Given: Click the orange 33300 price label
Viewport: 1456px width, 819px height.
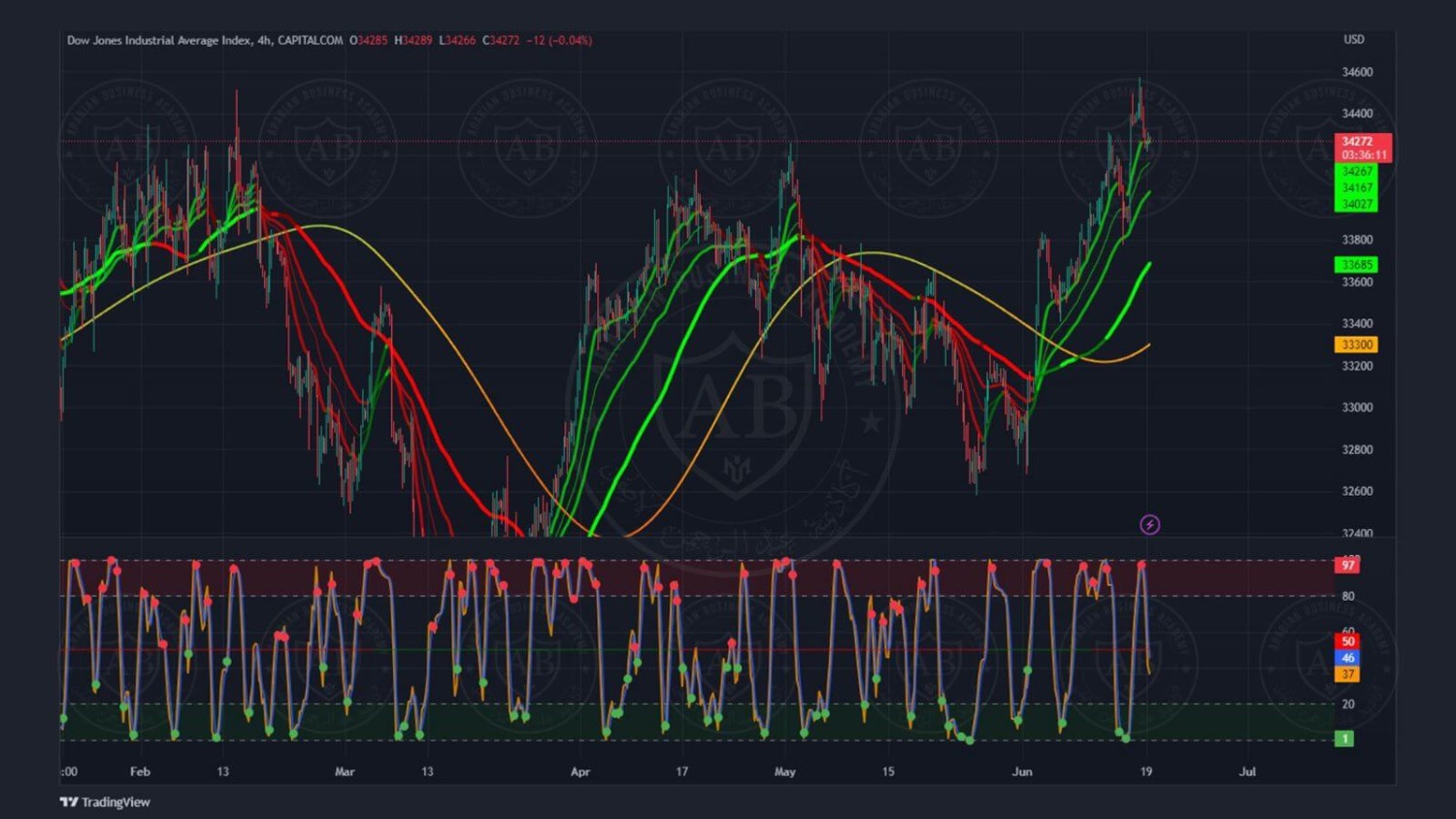Looking at the screenshot, I should [x=1356, y=344].
